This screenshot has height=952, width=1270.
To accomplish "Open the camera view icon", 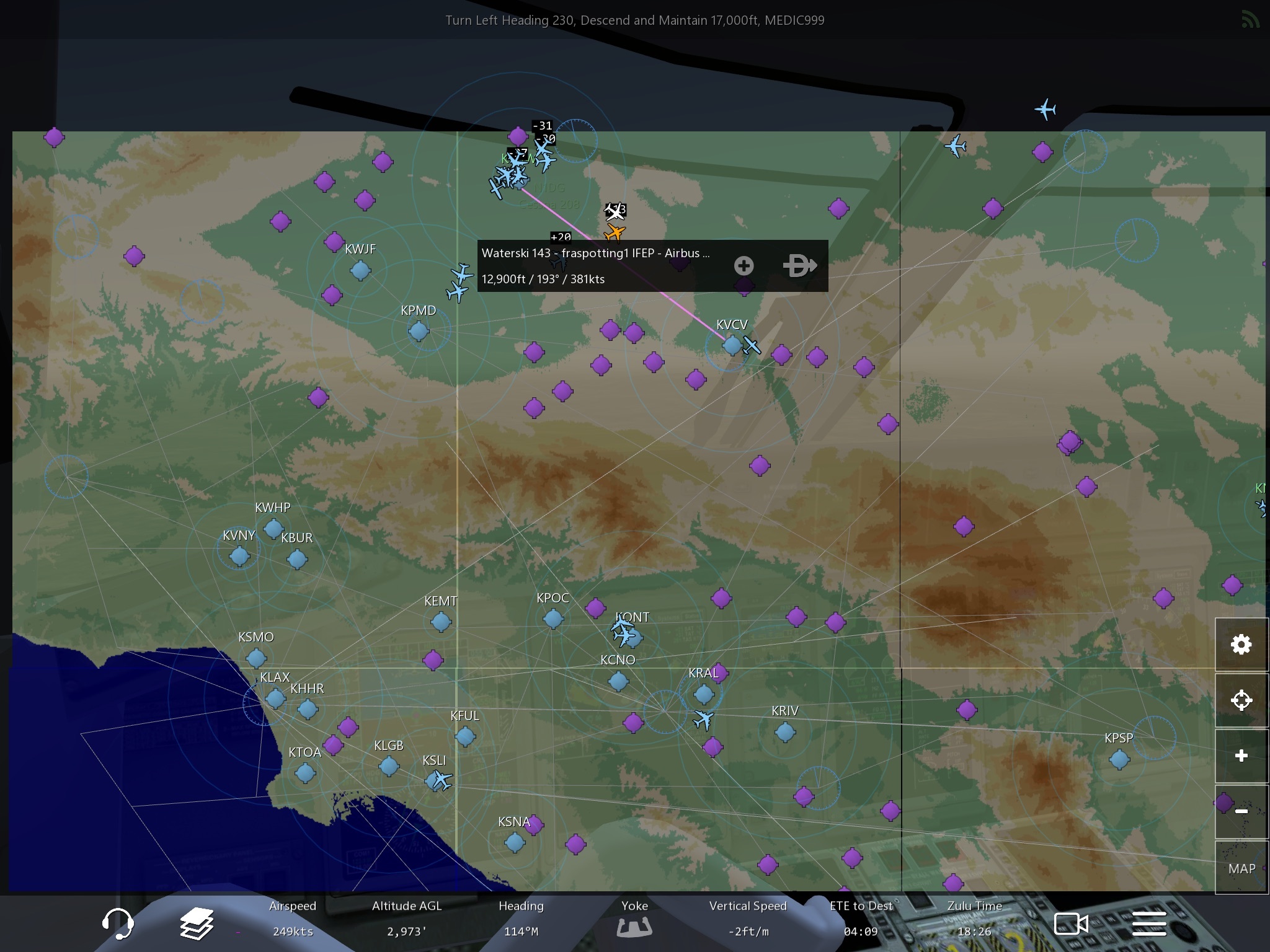I will [x=1071, y=924].
